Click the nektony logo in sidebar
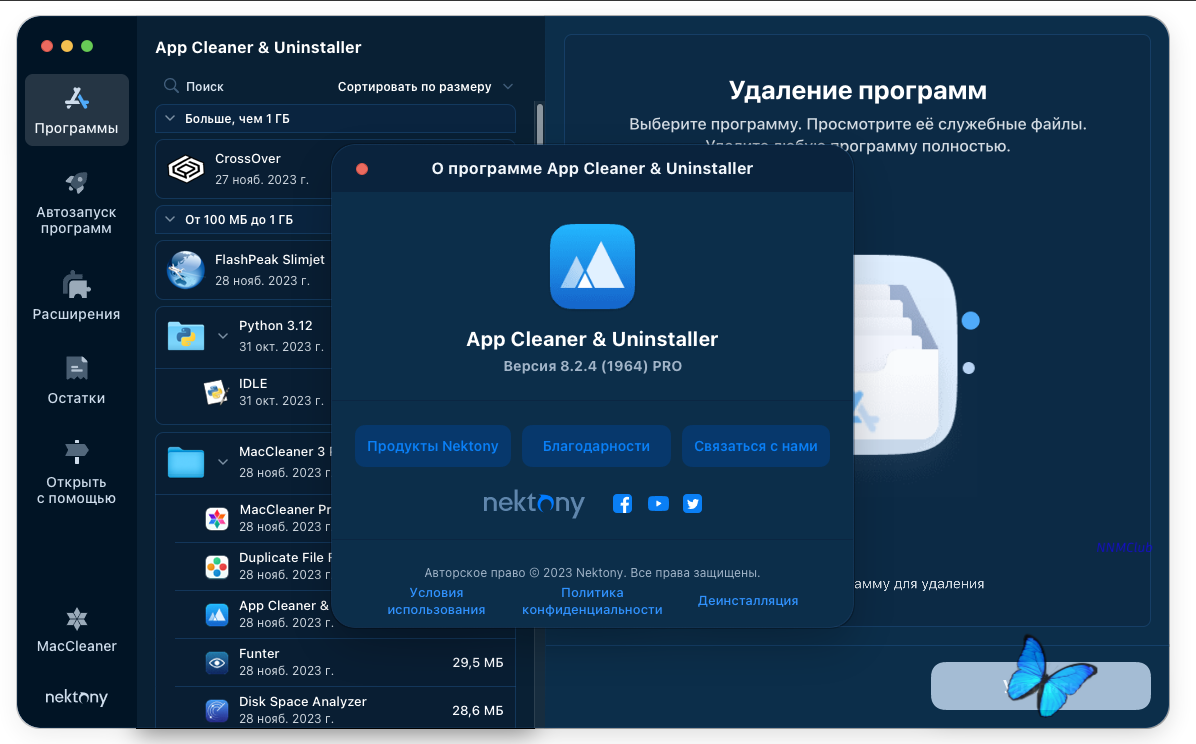This screenshot has height=744, width=1196. pos(76,697)
